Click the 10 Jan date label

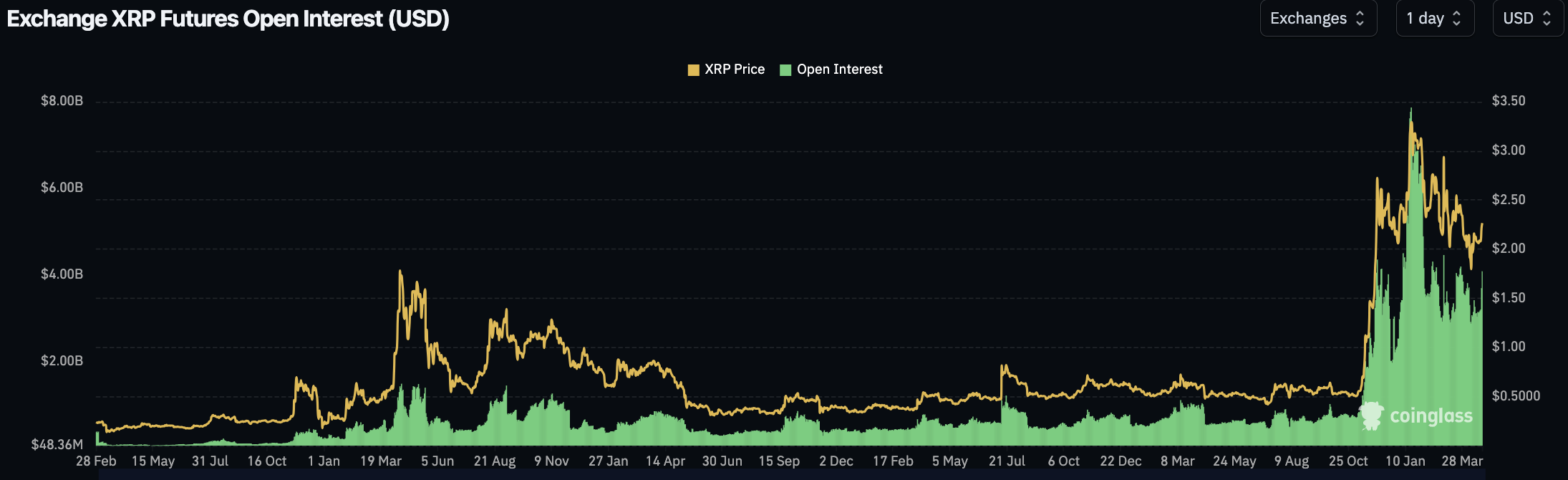(1405, 461)
